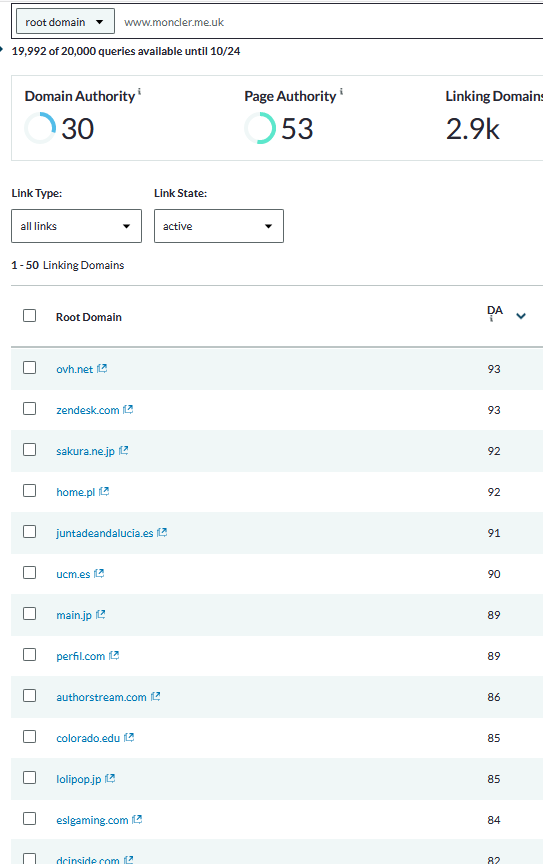543x864 pixels.
Task: Tick the checkbox for ovh.net
Action: 30,368
